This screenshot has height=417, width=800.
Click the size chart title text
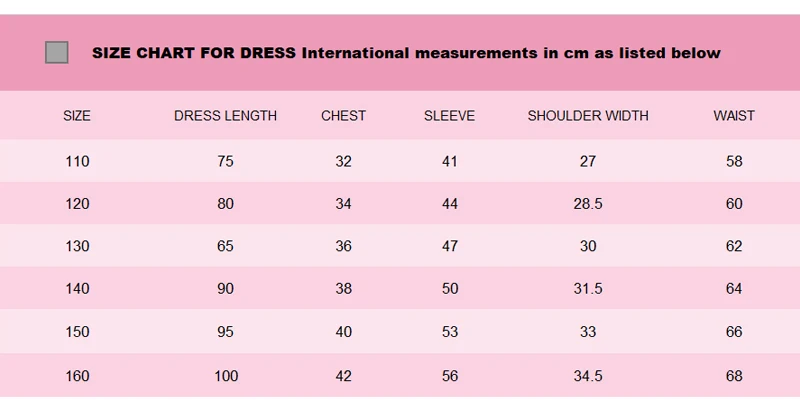click(406, 53)
